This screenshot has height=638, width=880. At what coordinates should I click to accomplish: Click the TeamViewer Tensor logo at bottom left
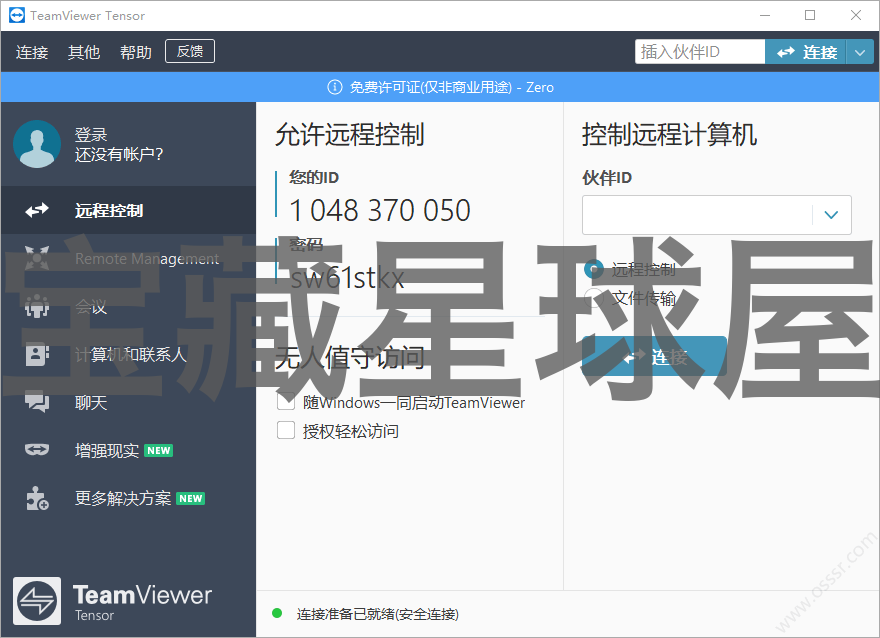pyautogui.click(x=37, y=601)
